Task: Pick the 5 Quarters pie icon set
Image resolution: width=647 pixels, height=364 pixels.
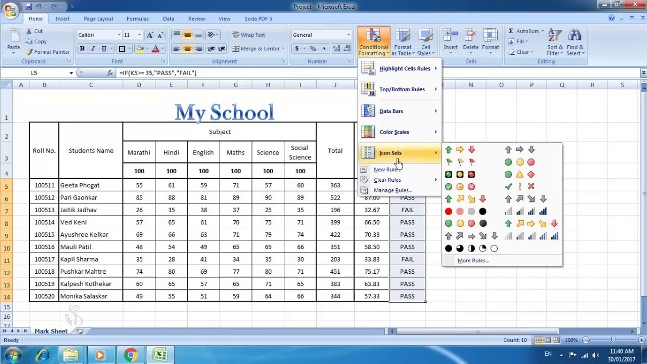Action: click(471, 248)
